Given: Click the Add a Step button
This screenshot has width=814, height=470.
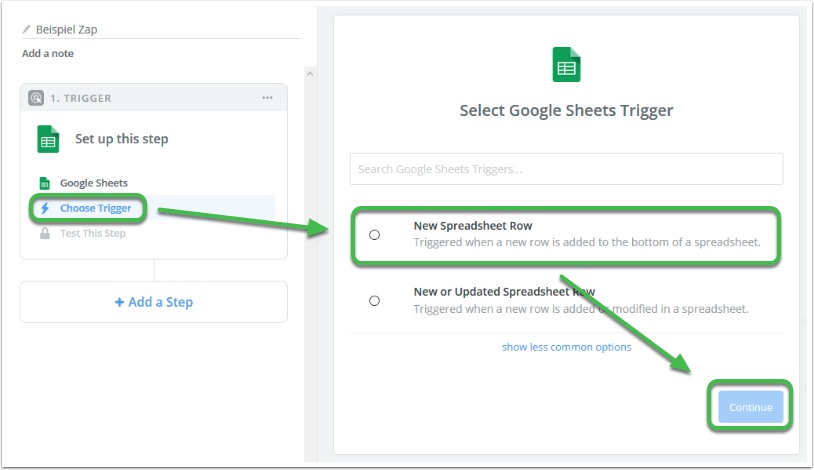Looking at the screenshot, I should click(154, 302).
